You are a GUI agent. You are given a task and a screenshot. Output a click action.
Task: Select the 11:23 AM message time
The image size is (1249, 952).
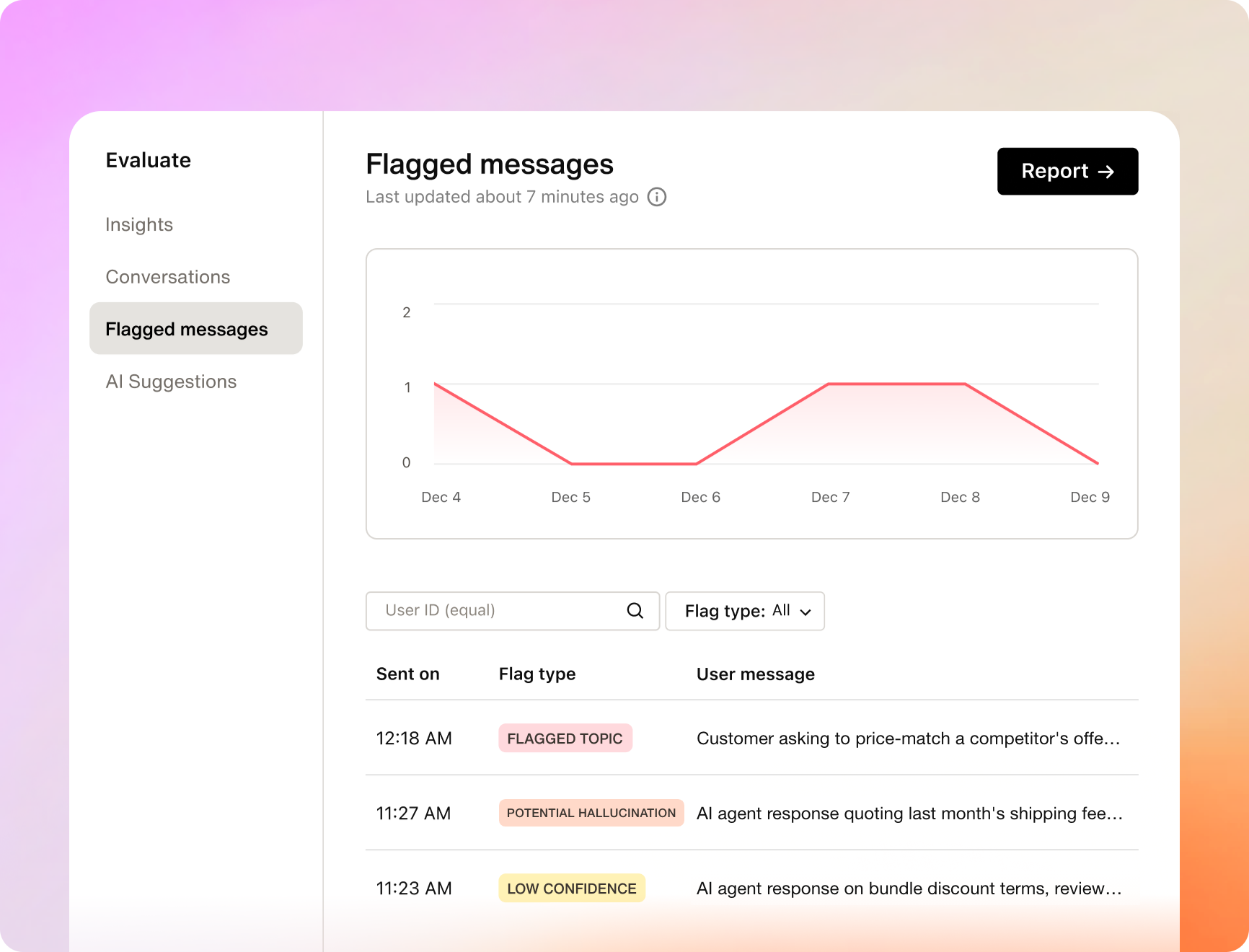coord(414,889)
